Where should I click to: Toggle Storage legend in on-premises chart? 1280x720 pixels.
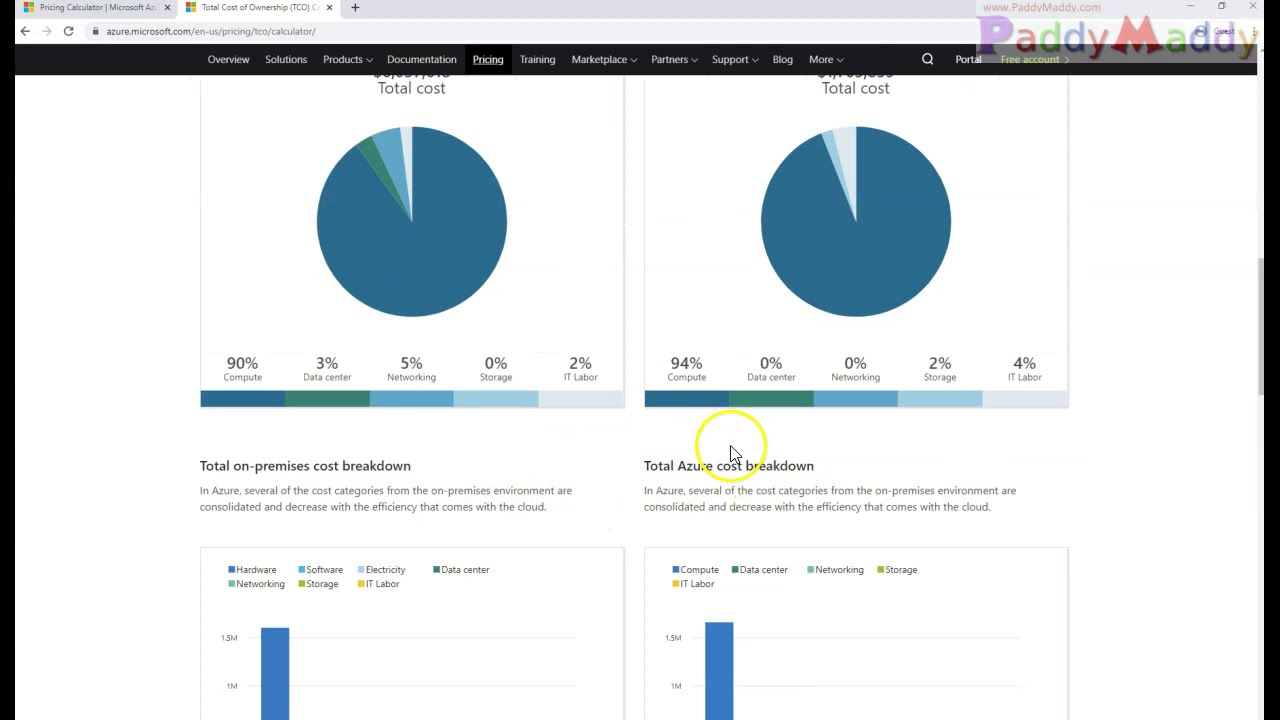tap(318, 584)
